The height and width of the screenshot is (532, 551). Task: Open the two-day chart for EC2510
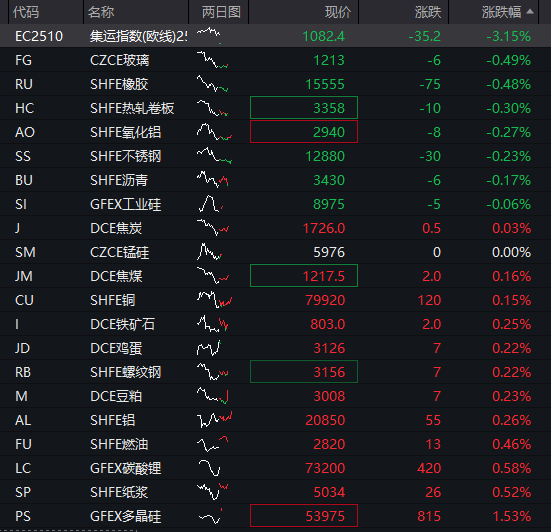pos(209,35)
